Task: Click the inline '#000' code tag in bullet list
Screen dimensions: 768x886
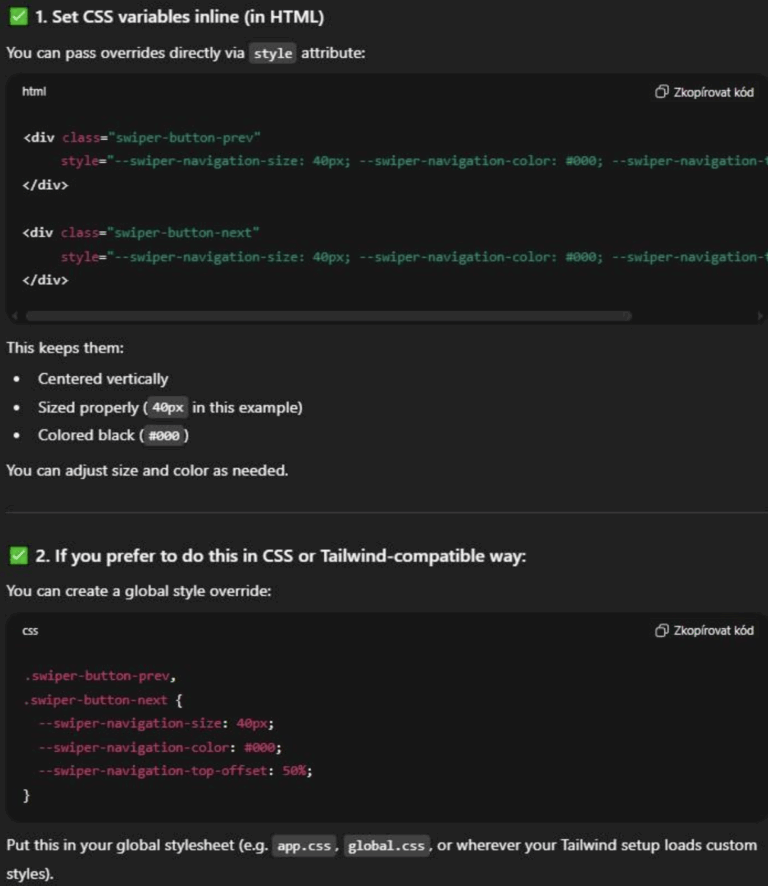Action: tap(166, 436)
